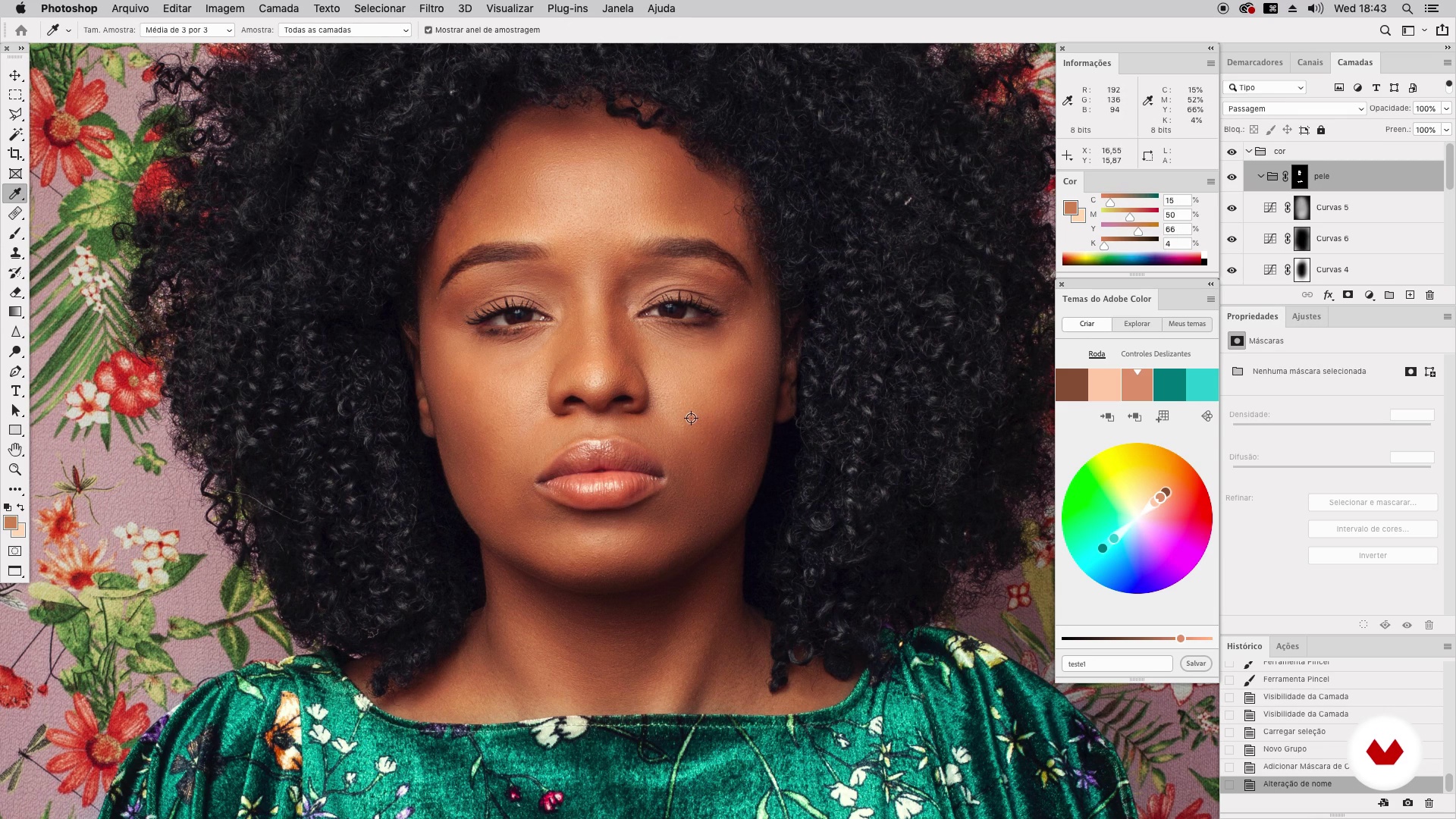1456x819 pixels.
Task: Toggle history source box for Novo Grupo
Action: (x=1229, y=749)
